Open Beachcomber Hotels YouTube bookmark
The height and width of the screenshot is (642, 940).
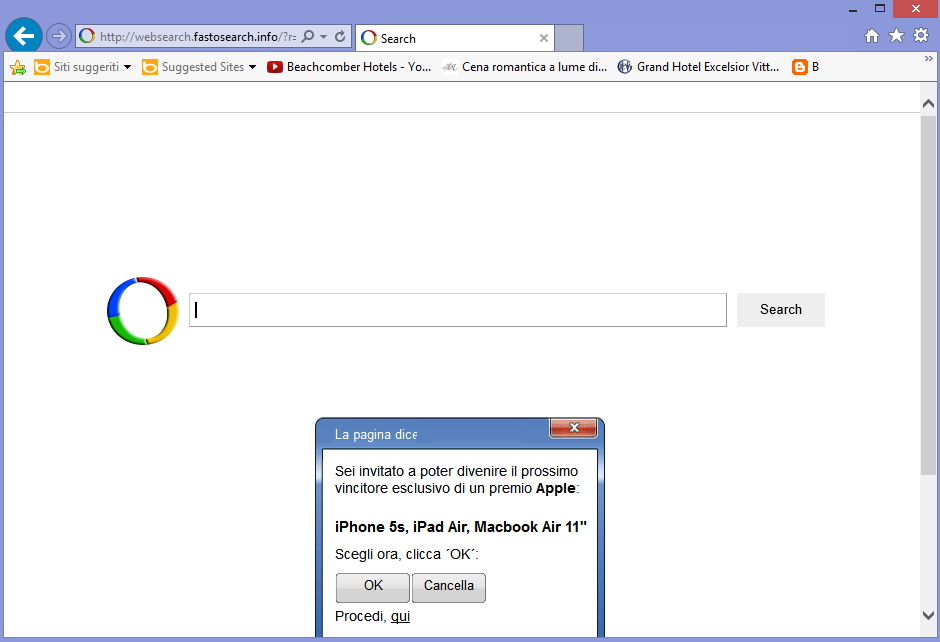point(349,67)
